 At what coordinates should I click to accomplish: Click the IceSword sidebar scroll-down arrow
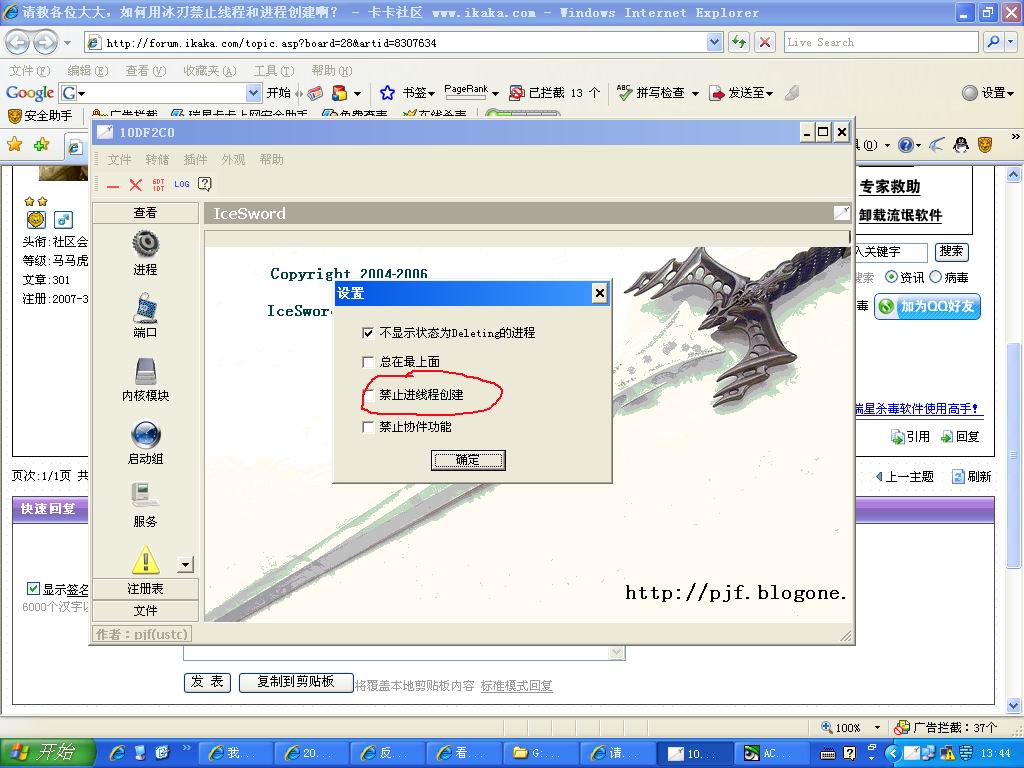point(185,564)
